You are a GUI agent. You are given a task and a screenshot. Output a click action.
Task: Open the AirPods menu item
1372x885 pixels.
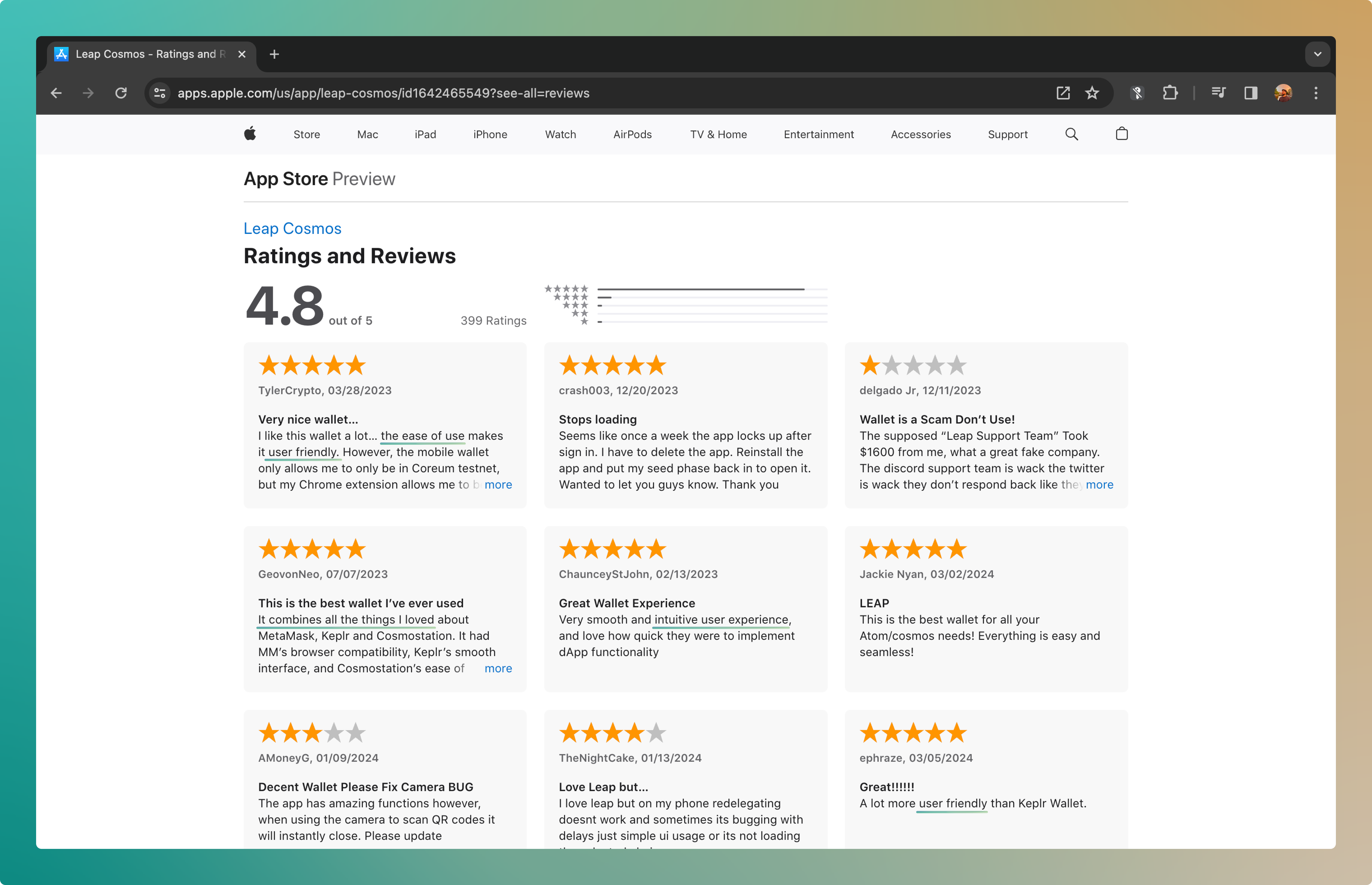(632, 135)
